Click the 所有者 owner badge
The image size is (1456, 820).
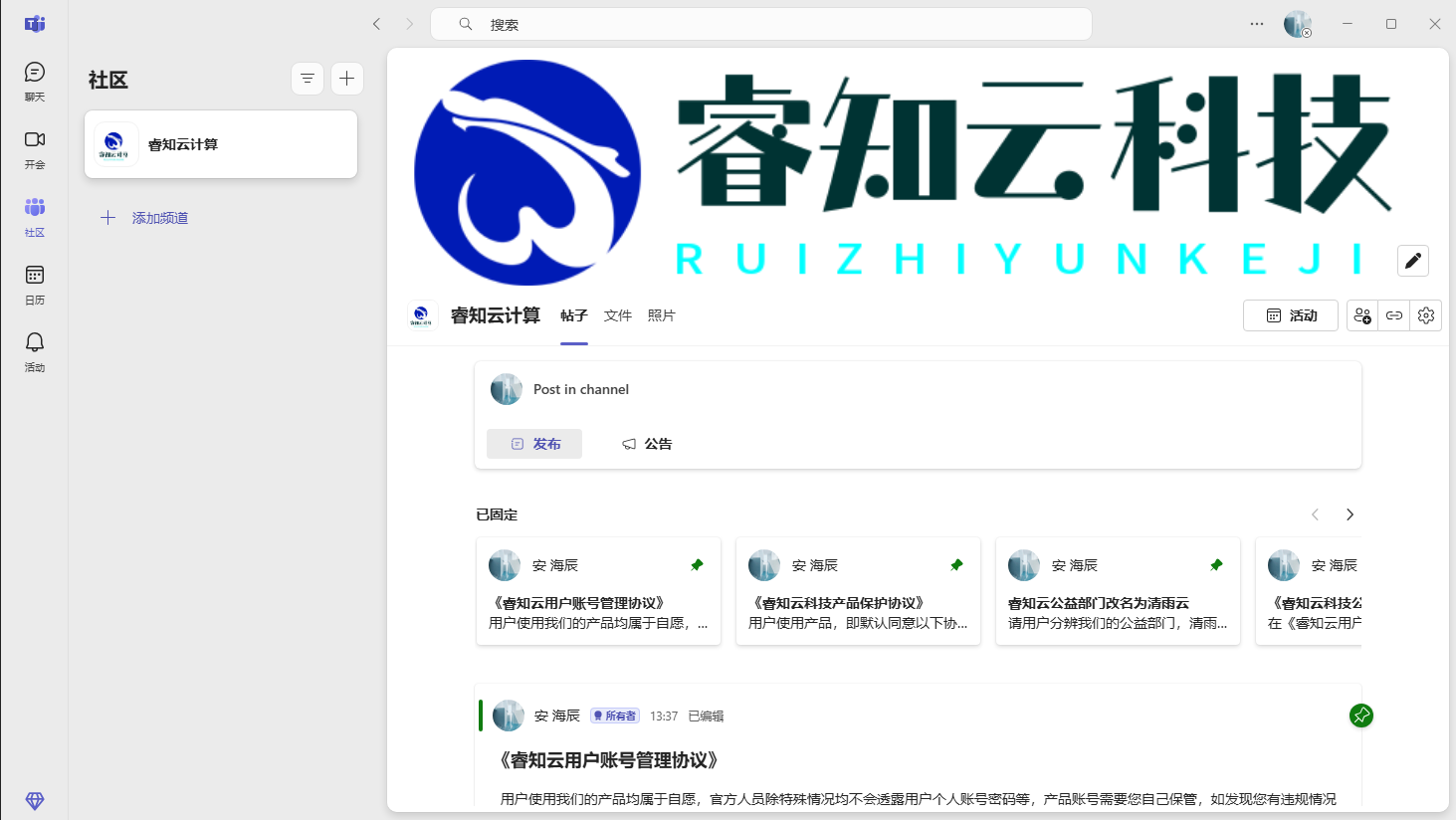[x=614, y=716]
